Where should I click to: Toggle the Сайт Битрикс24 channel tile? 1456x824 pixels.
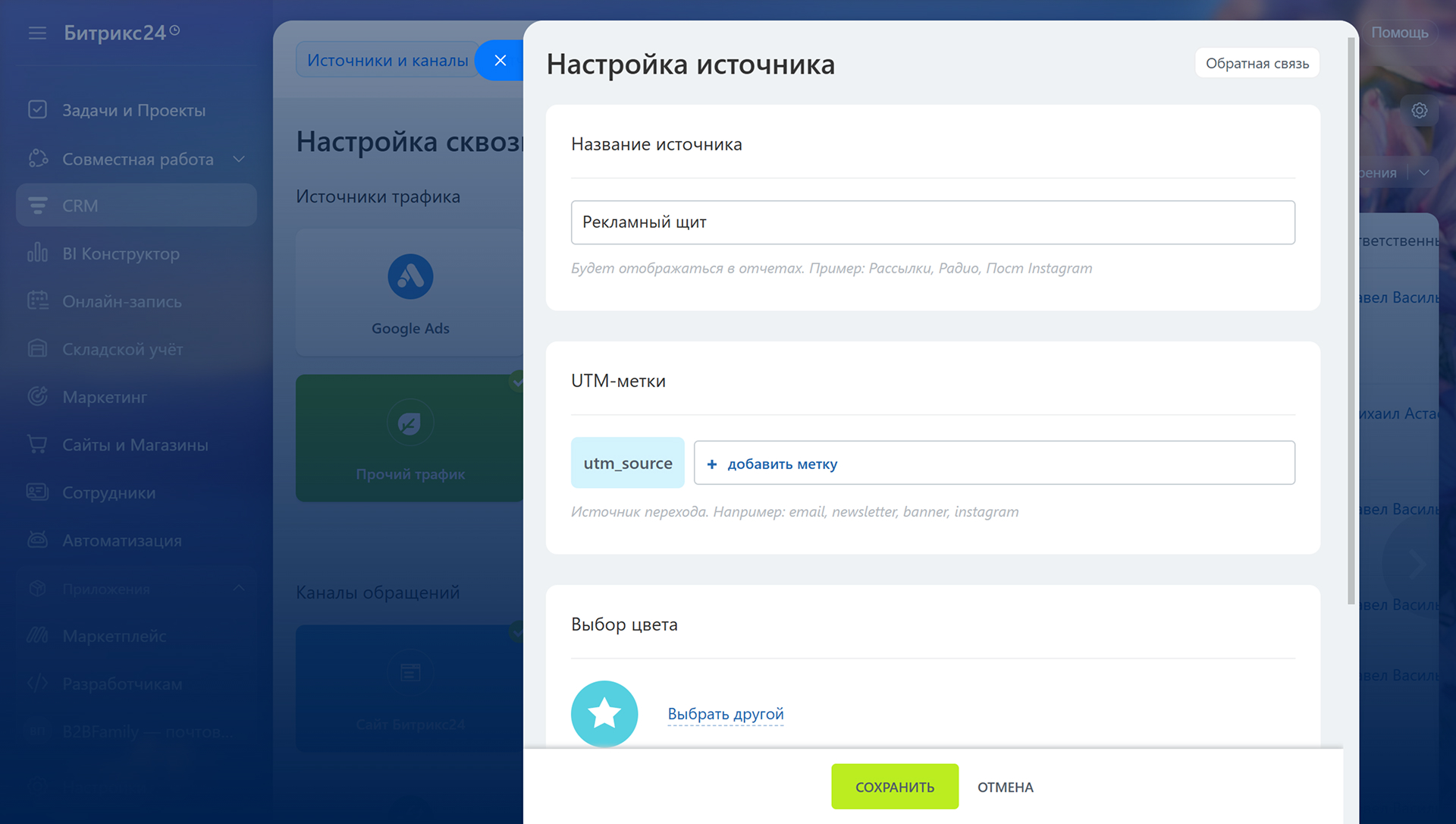click(410, 687)
